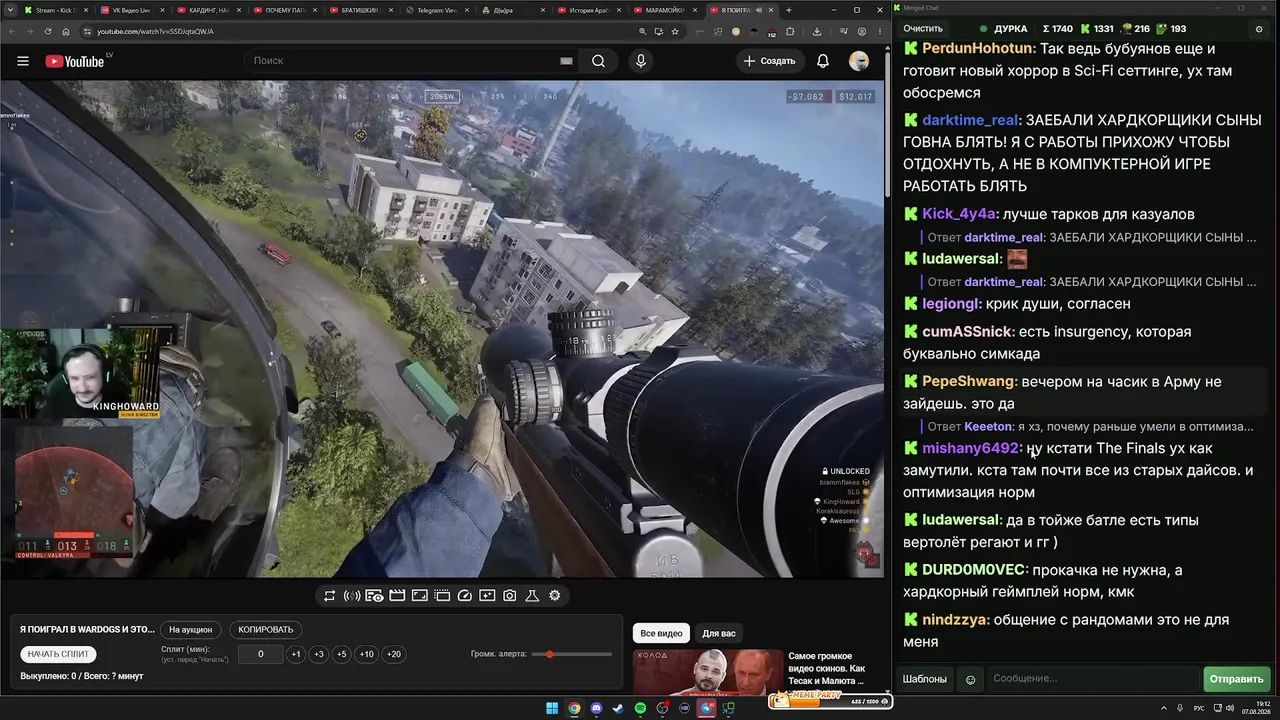This screenshot has height=720, width=1280.
Task: Add +5 minutes to the split
Action: coord(342,654)
